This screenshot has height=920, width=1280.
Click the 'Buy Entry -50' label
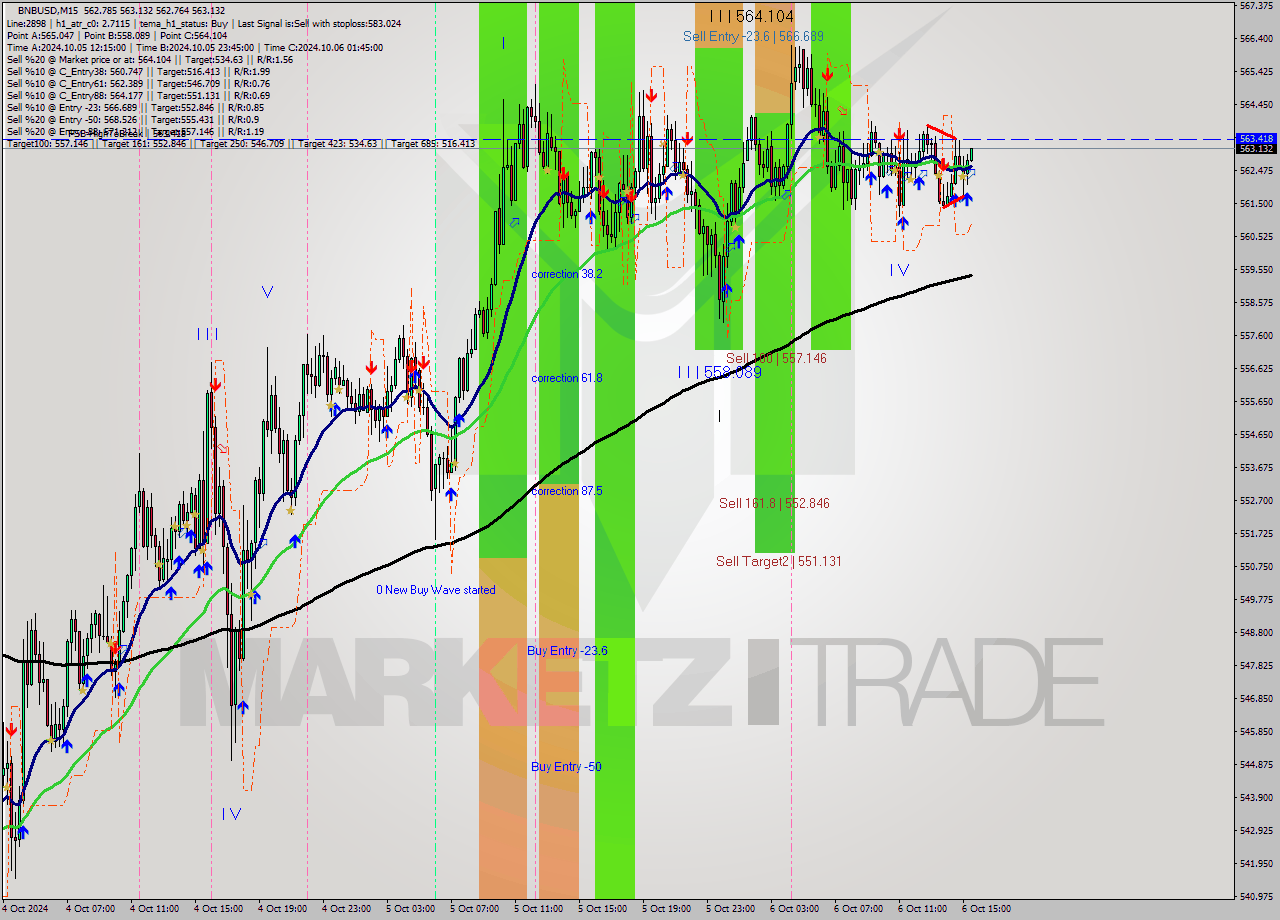pos(566,767)
